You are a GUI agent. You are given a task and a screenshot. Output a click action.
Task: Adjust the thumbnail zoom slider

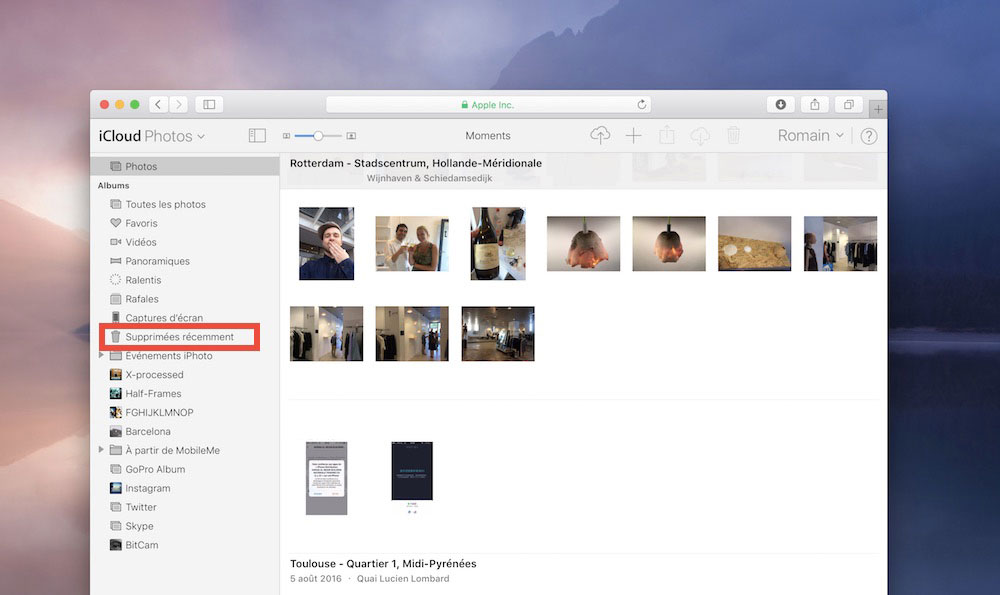(x=318, y=136)
